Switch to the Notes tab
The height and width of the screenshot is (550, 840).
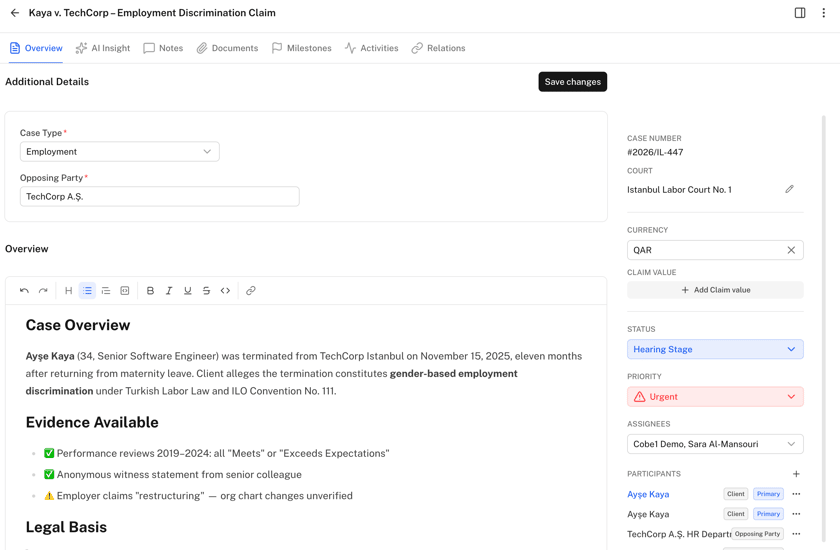(x=163, y=48)
